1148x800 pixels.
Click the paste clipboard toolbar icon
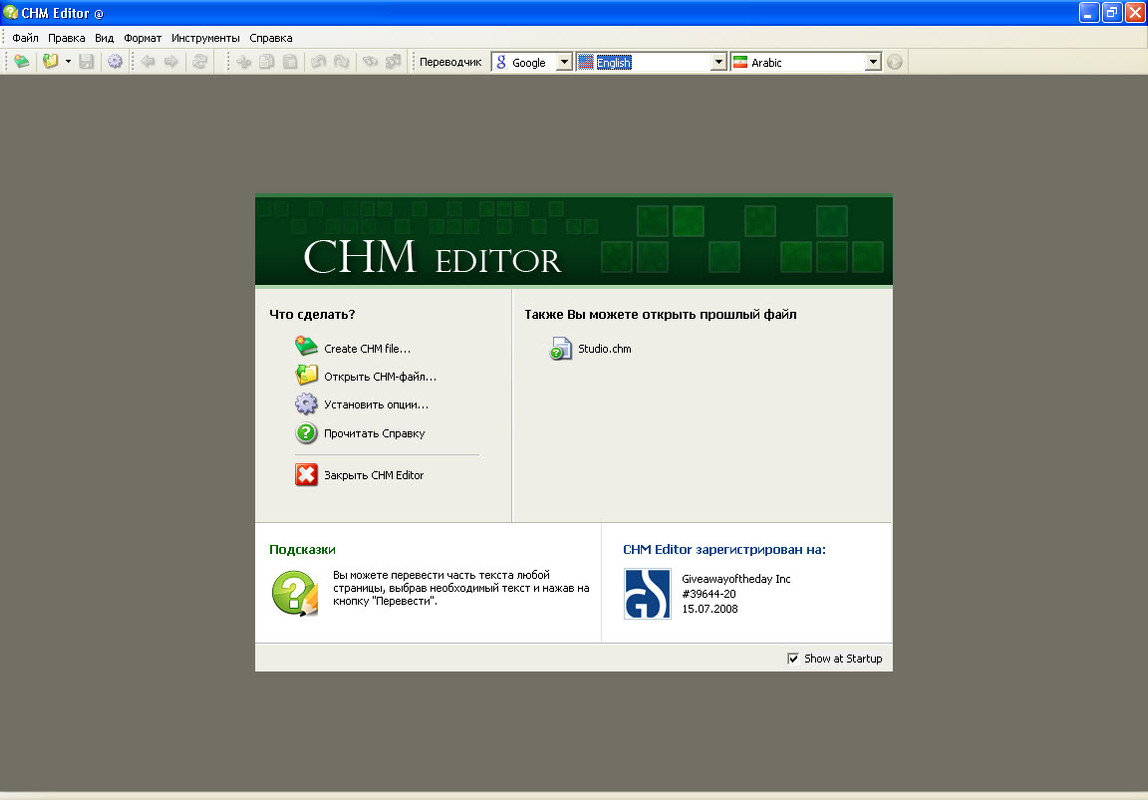(291, 62)
